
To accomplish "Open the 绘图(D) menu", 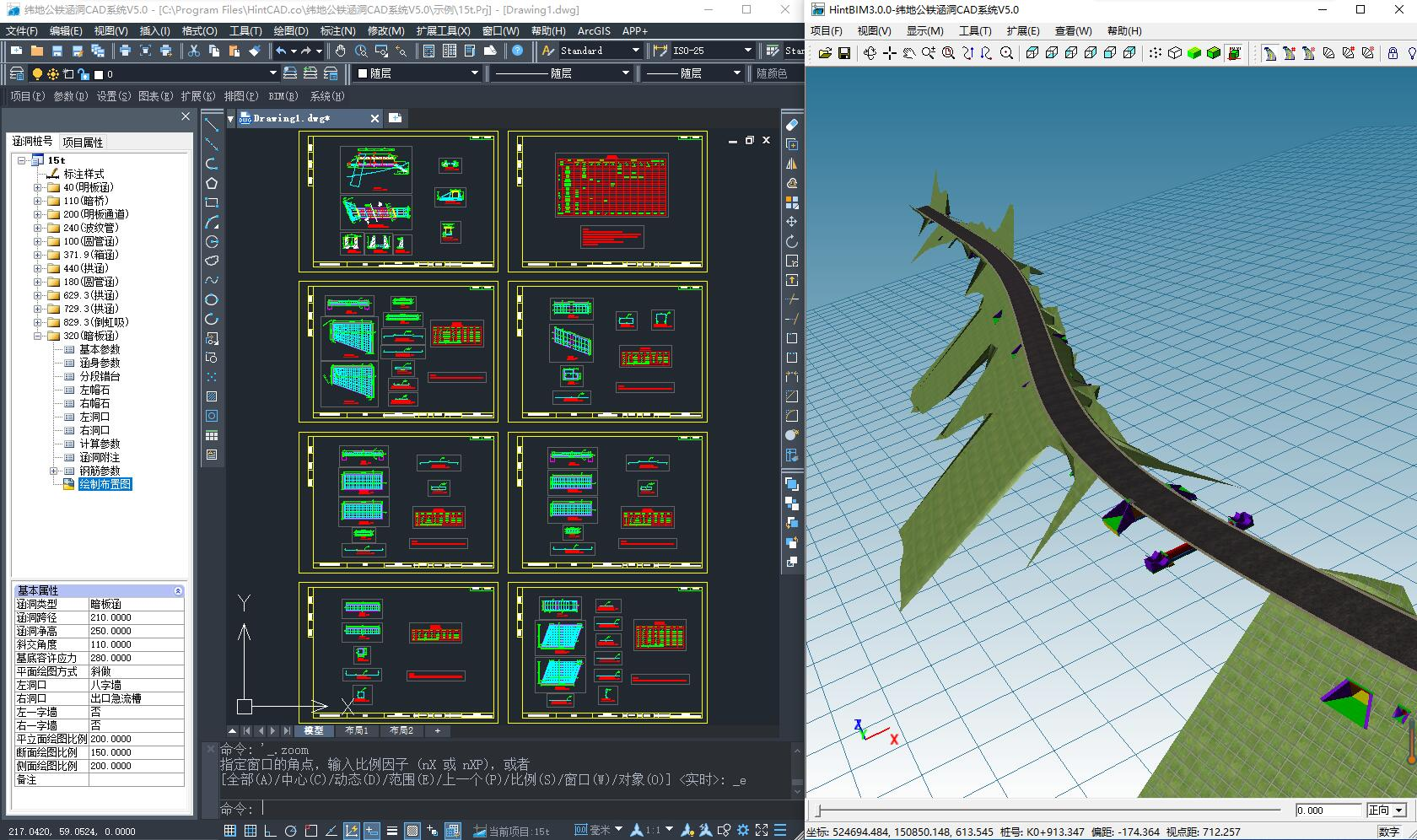I will 290,30.
